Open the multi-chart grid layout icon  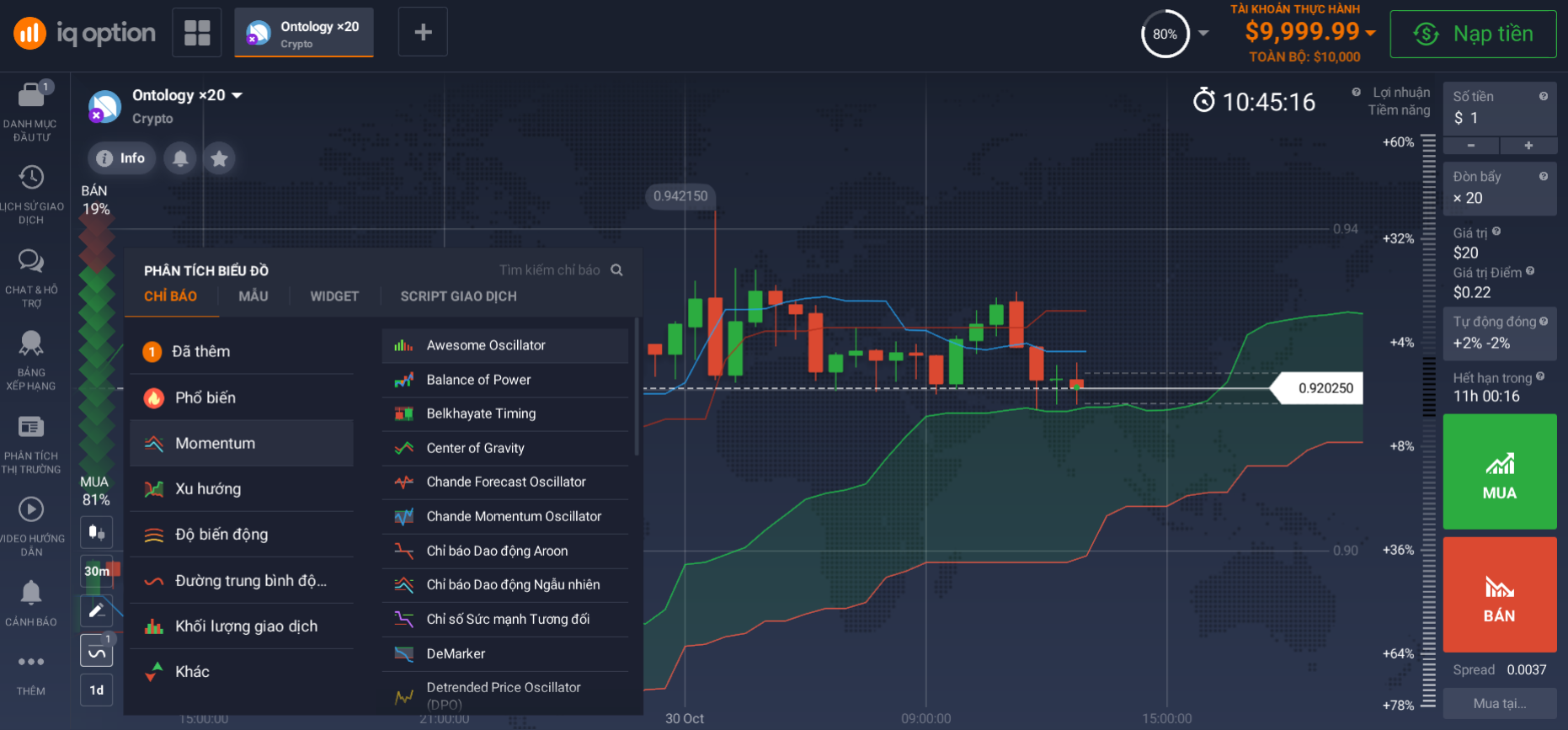click(x=197, y=33)
